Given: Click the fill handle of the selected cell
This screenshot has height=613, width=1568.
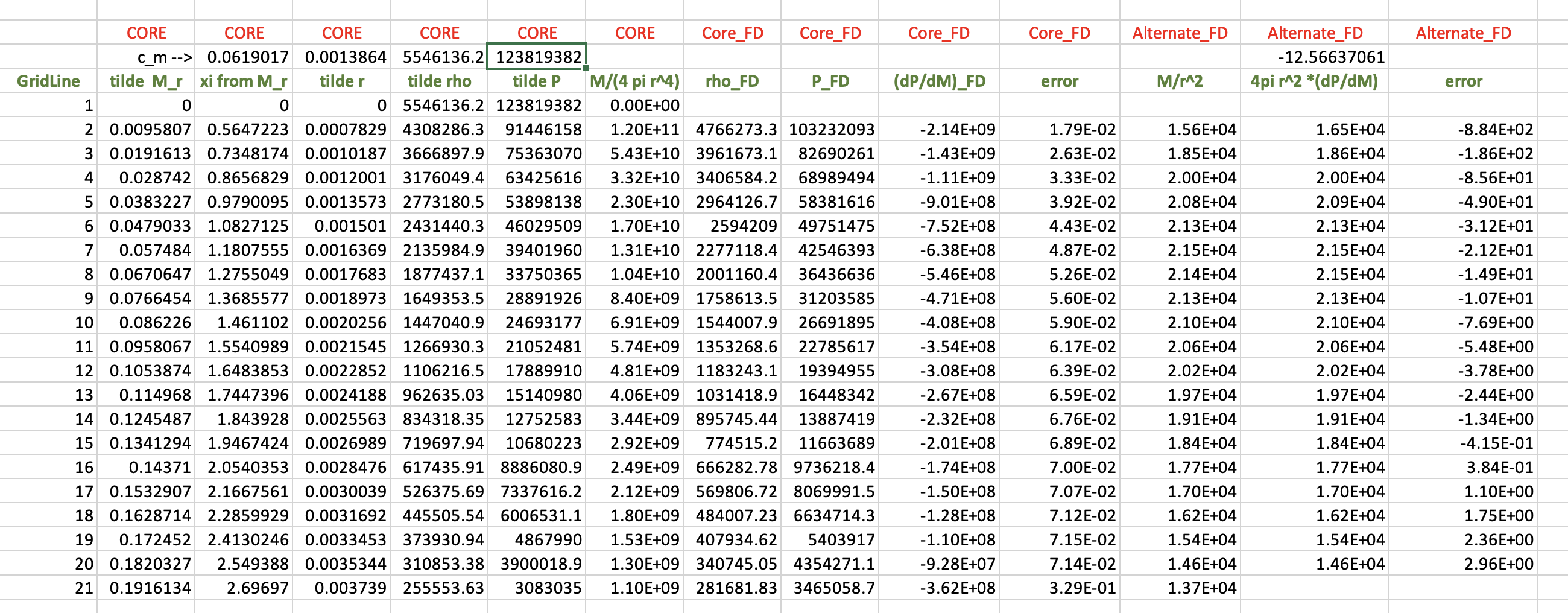Looking at the screenshot, I should click(585, 68).
